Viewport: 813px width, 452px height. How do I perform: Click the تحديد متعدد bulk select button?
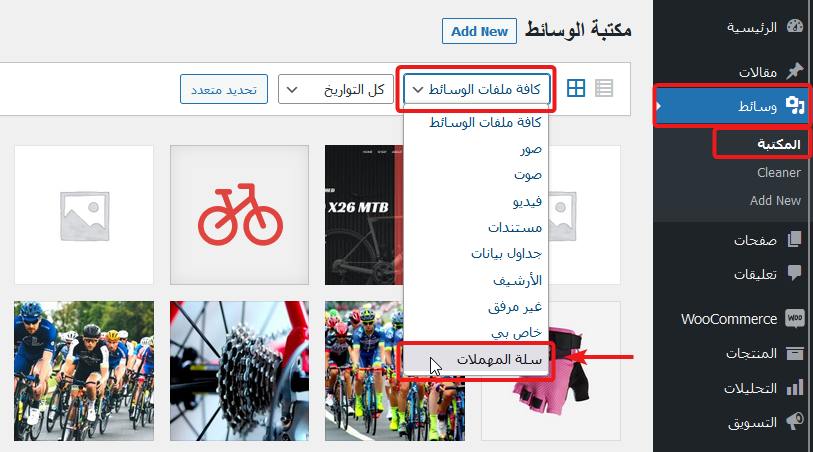(x=224, y=89)
